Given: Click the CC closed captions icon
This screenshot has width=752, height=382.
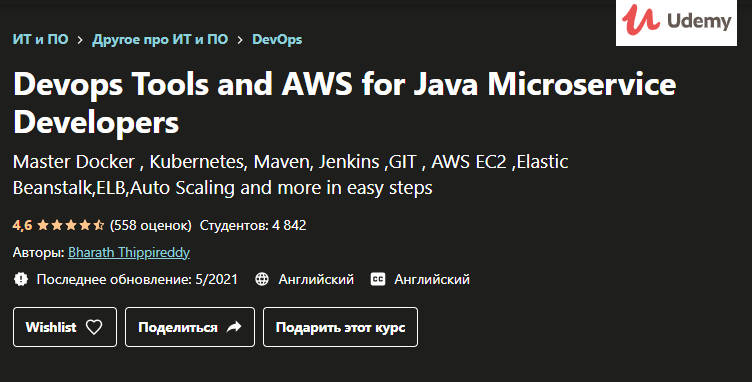Looking at the screenshot, I should 378,279.
